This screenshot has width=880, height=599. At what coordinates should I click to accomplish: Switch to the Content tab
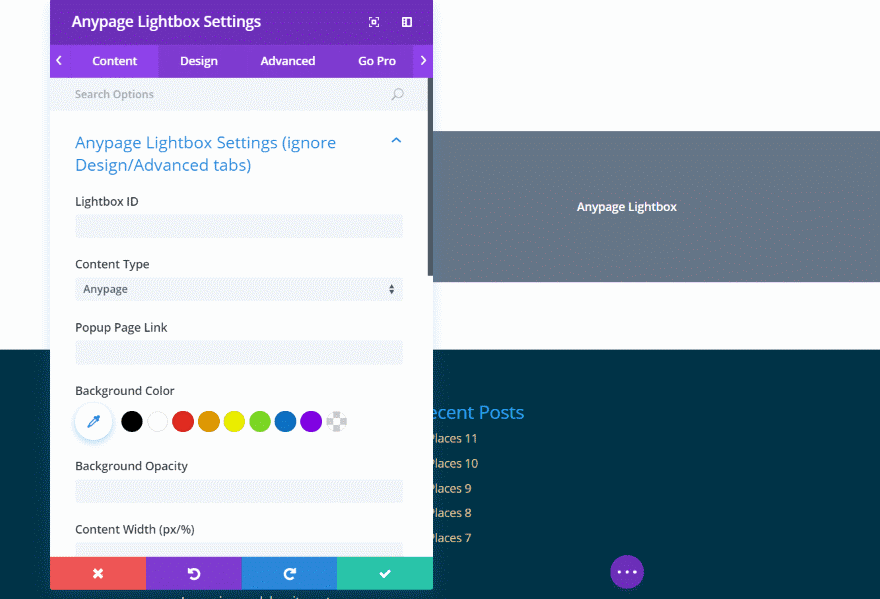pos(114,61)
